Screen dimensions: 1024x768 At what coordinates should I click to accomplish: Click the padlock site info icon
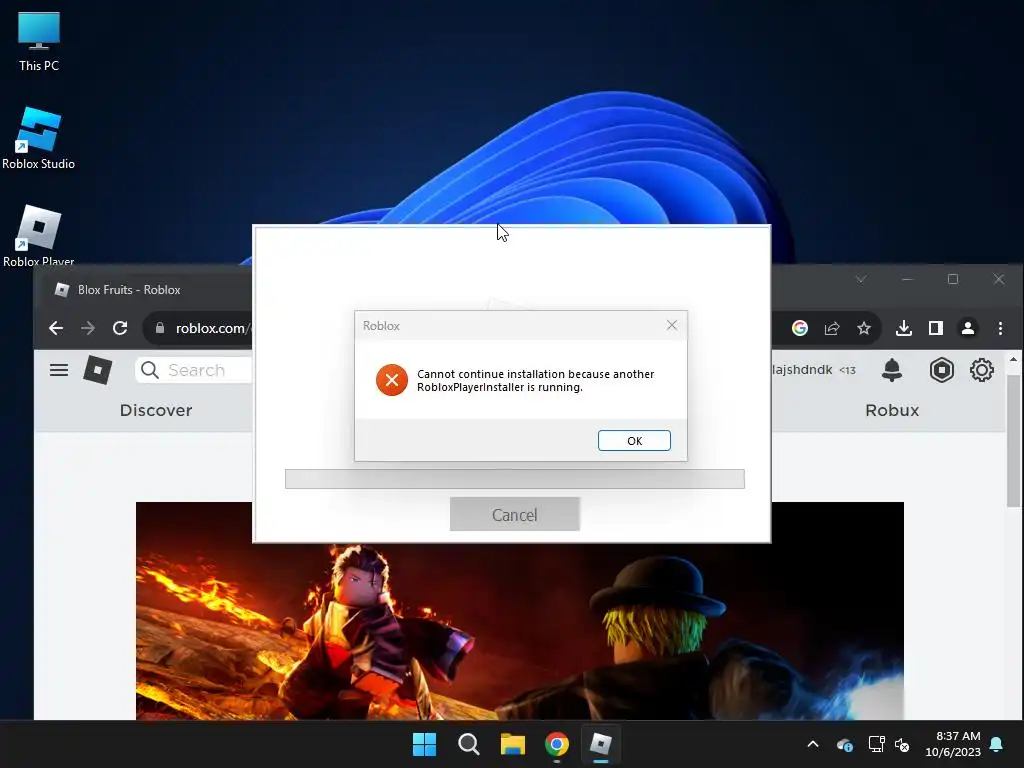(160, 328)
